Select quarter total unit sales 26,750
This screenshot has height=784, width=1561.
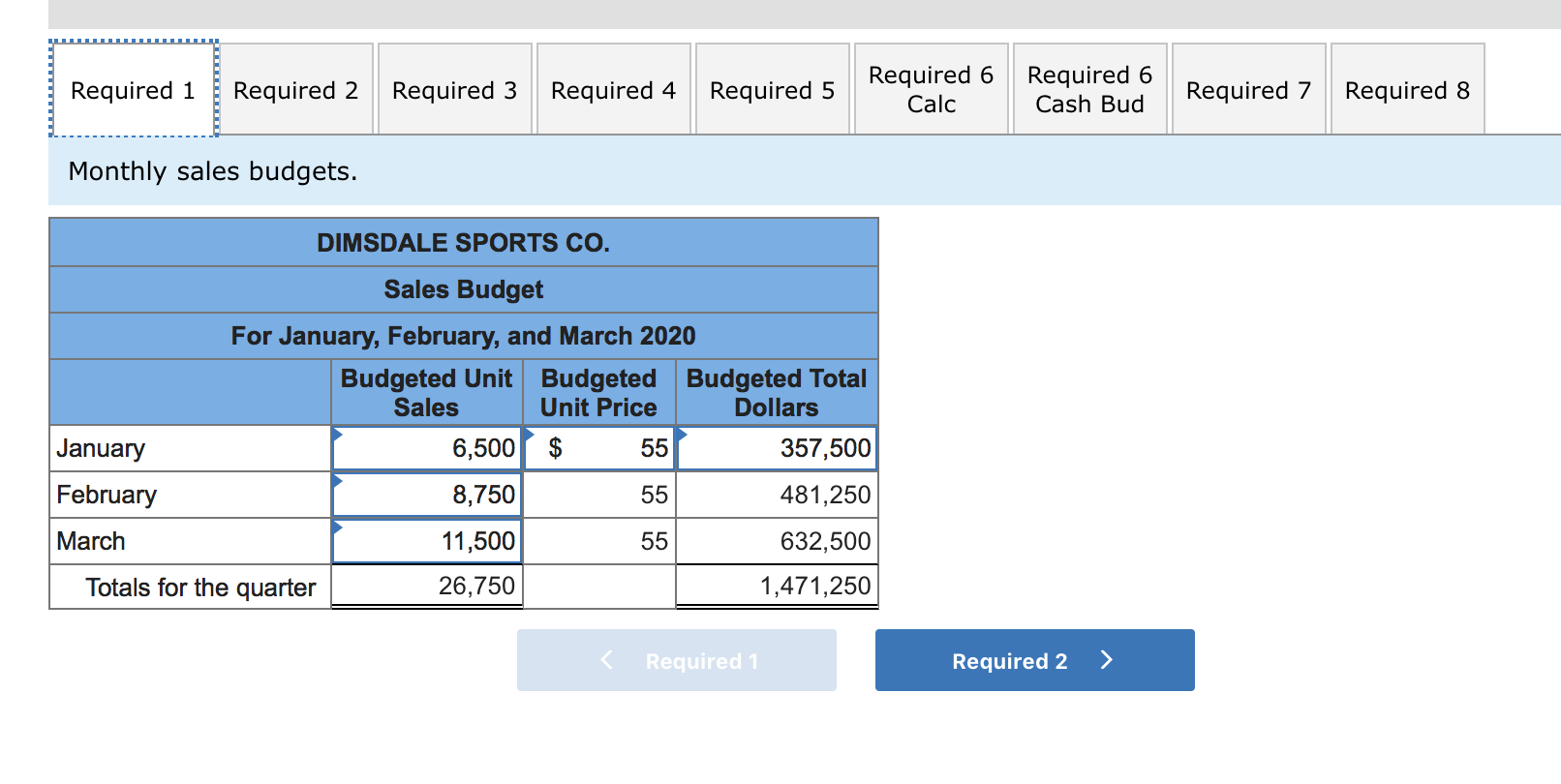point(427,586)
